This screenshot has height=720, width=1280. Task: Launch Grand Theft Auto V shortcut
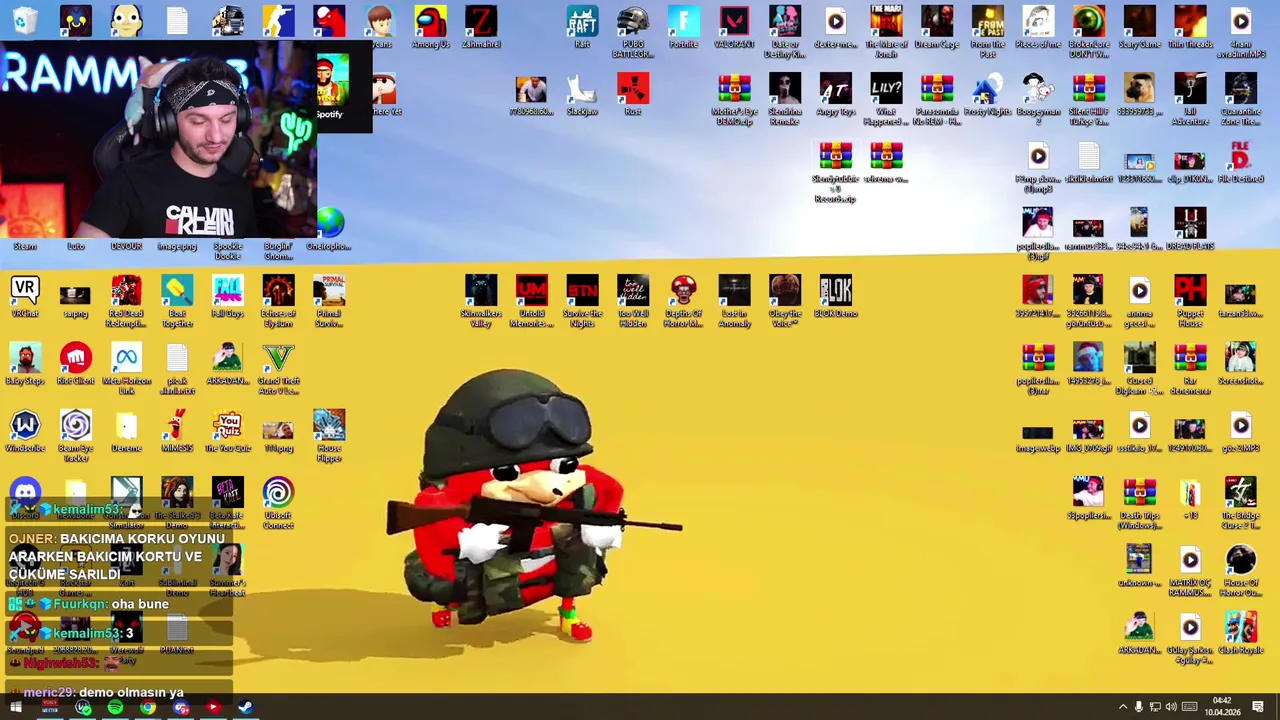[x=278, y=368]
